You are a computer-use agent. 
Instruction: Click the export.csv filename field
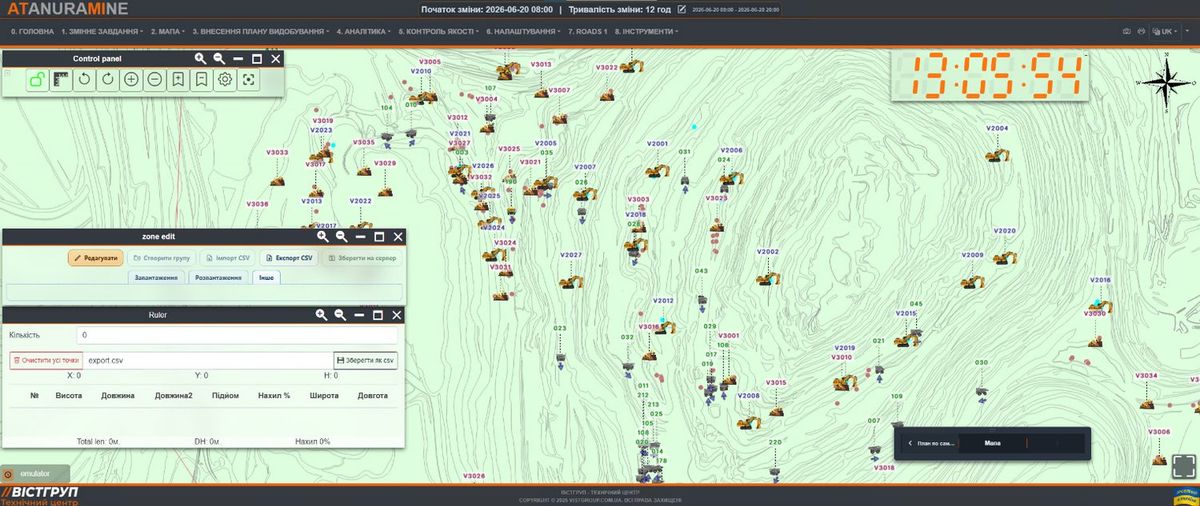[x=209, y=360]
